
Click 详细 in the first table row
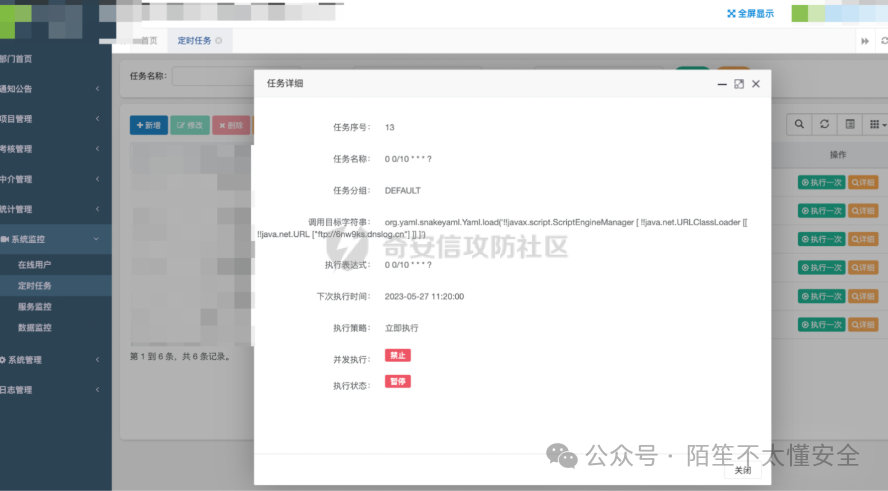863,182
